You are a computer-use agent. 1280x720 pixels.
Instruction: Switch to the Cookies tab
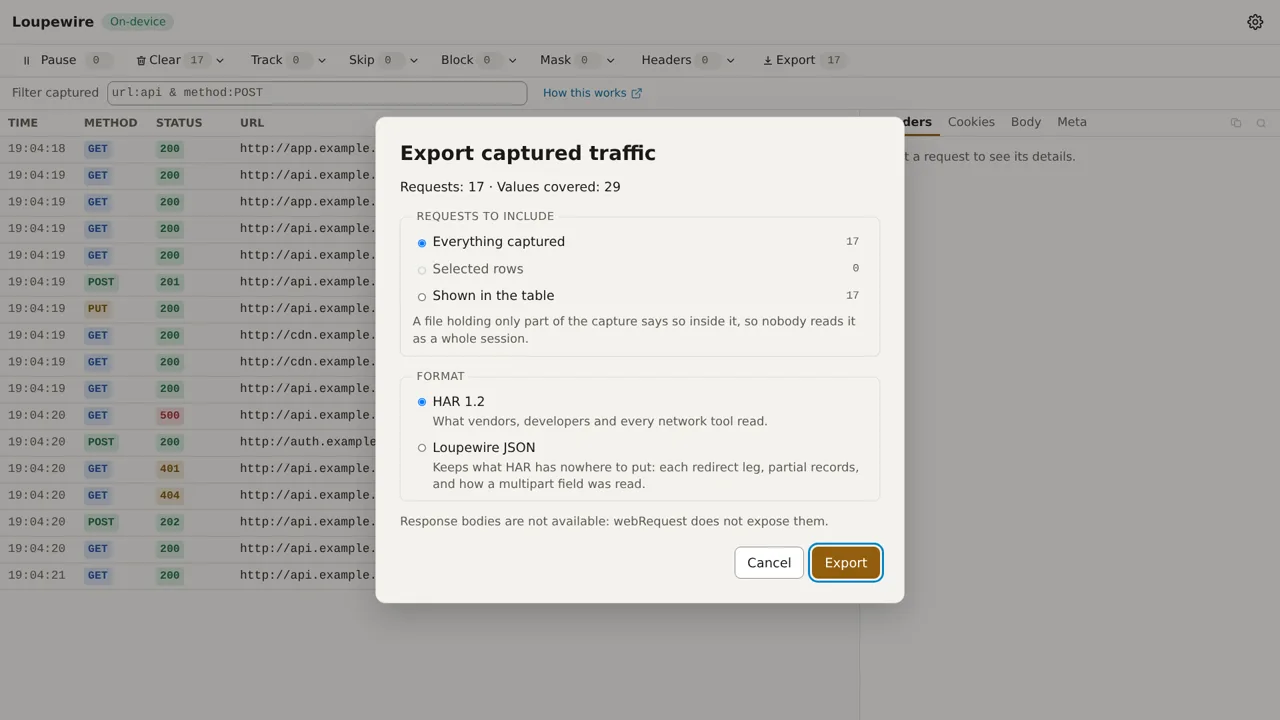click(x=971, y=122)
